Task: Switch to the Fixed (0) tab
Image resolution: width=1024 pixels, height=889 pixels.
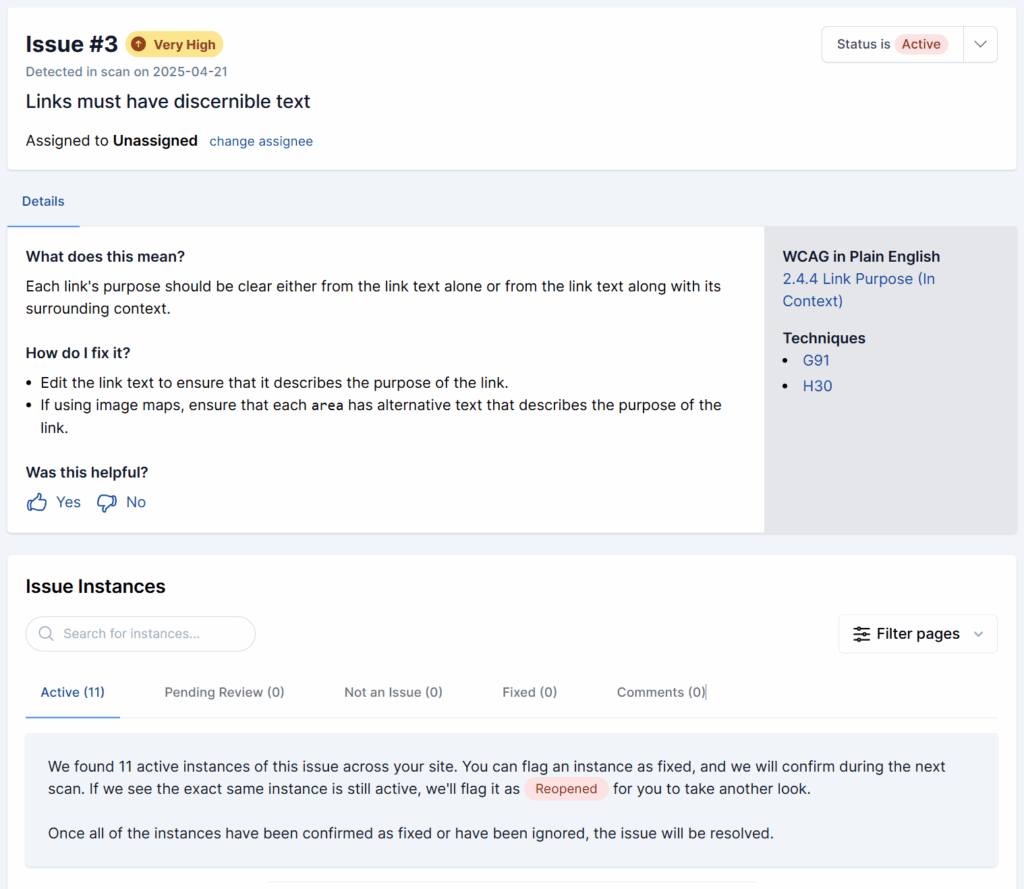Action: (x=530, y=692)
